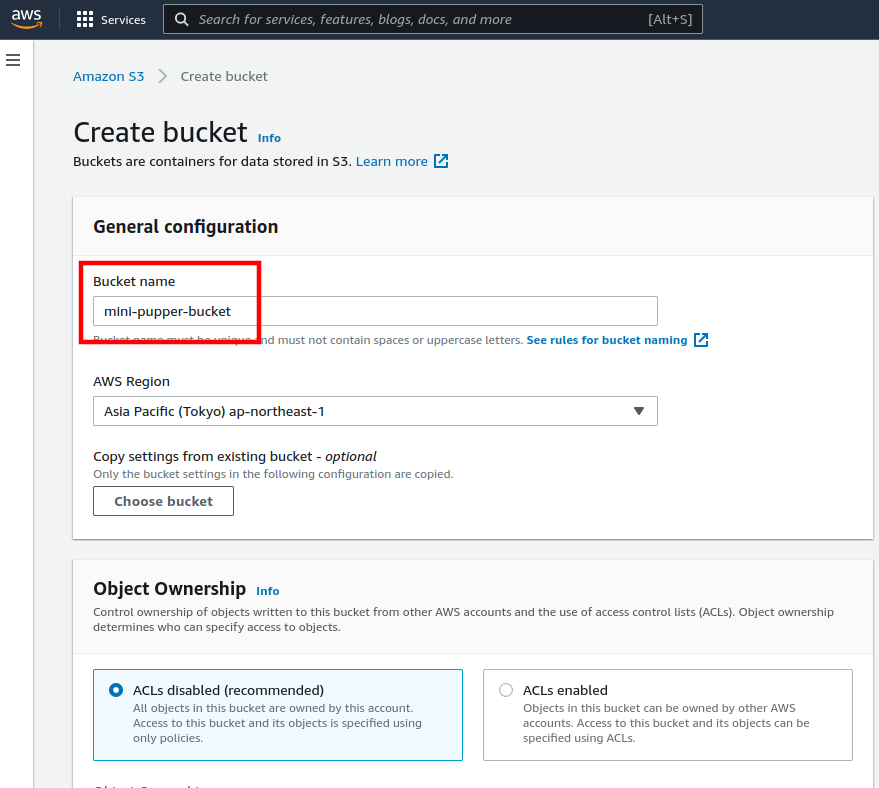
Task: Select ACLs disabled (recommended) radio button
Action: pos(116,690)
